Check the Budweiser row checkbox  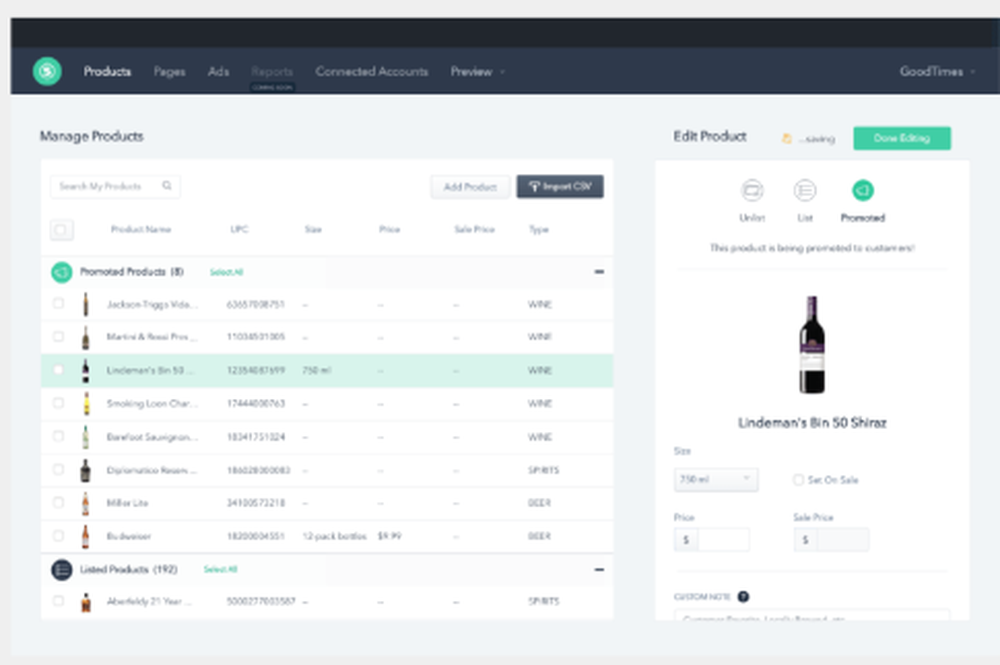point(58,536)
